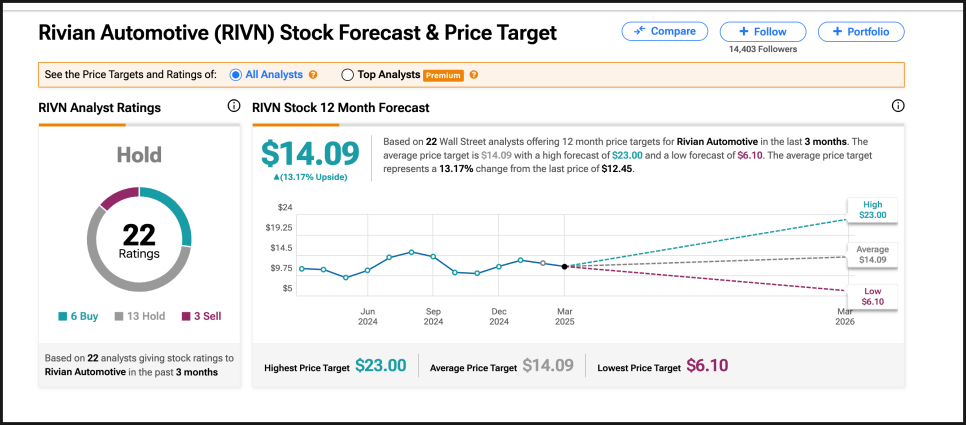Click the 13.17% Upside text
The width and height of the screenshot is (966, 425).
click(310, 177)
